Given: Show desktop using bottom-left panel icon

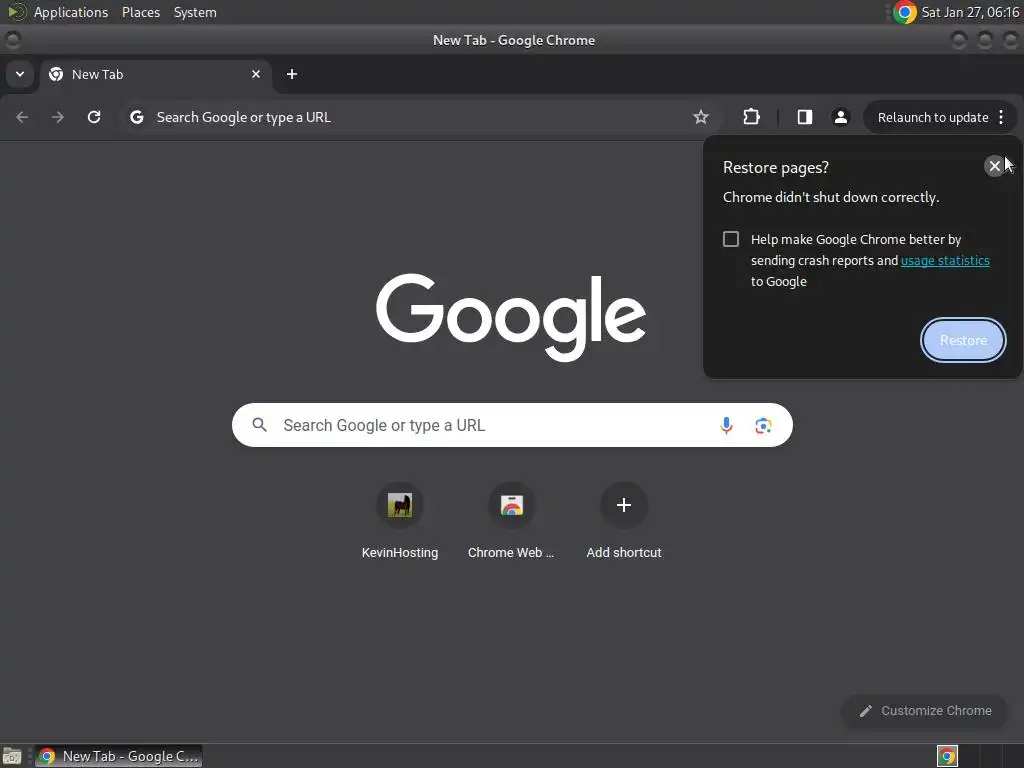Looking at the screenshot, I should click(x=12, y=756).
